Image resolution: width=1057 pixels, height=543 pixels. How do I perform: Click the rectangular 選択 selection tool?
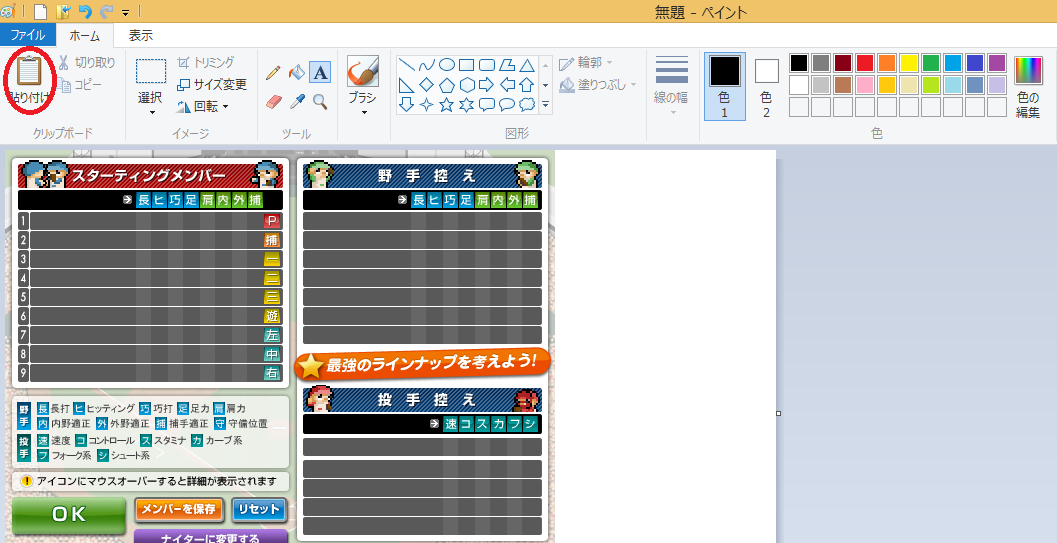click(x=151, y=71)
